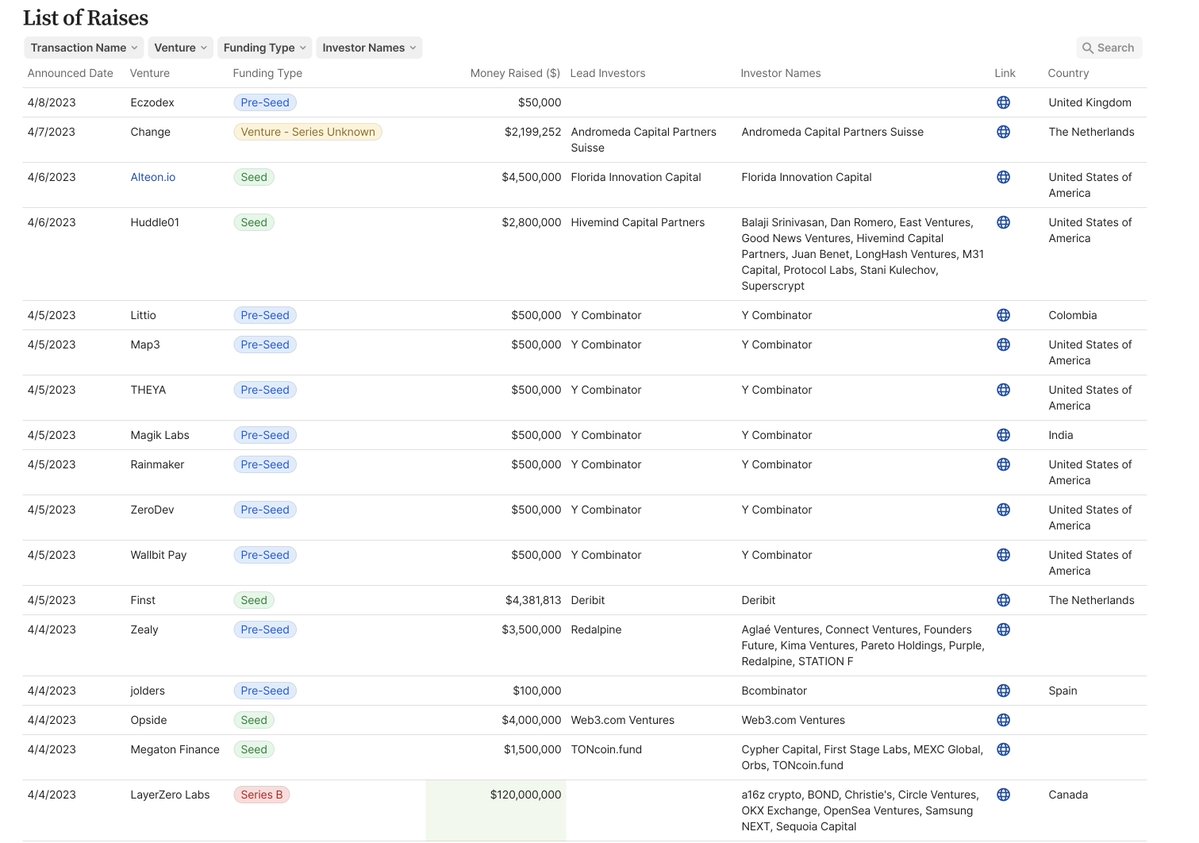Click the Bcombinator investor name
Screen dimensions: 1199x843
pyautogui.click(x=774, y=691)
